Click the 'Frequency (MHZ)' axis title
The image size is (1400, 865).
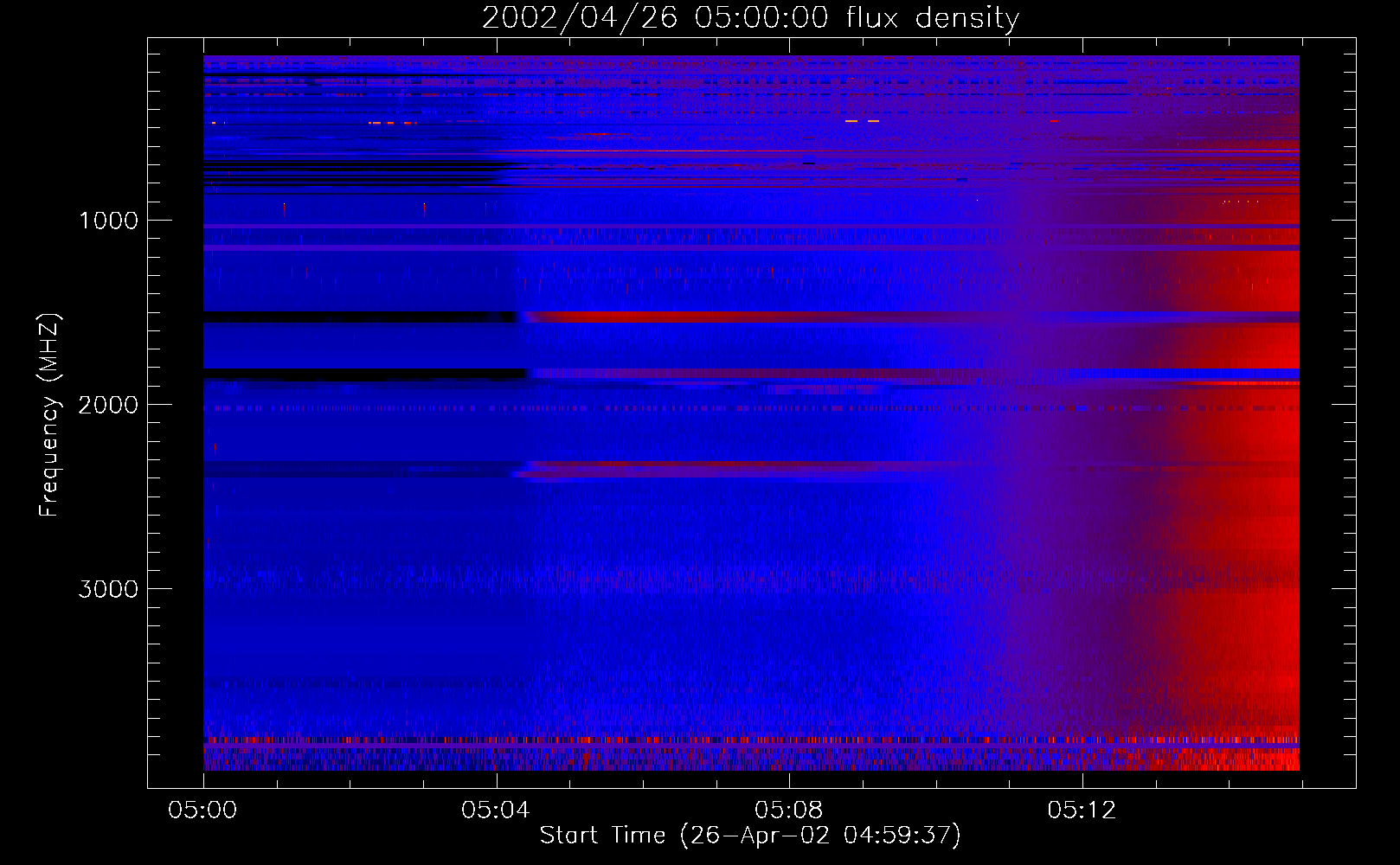(49, 414)
